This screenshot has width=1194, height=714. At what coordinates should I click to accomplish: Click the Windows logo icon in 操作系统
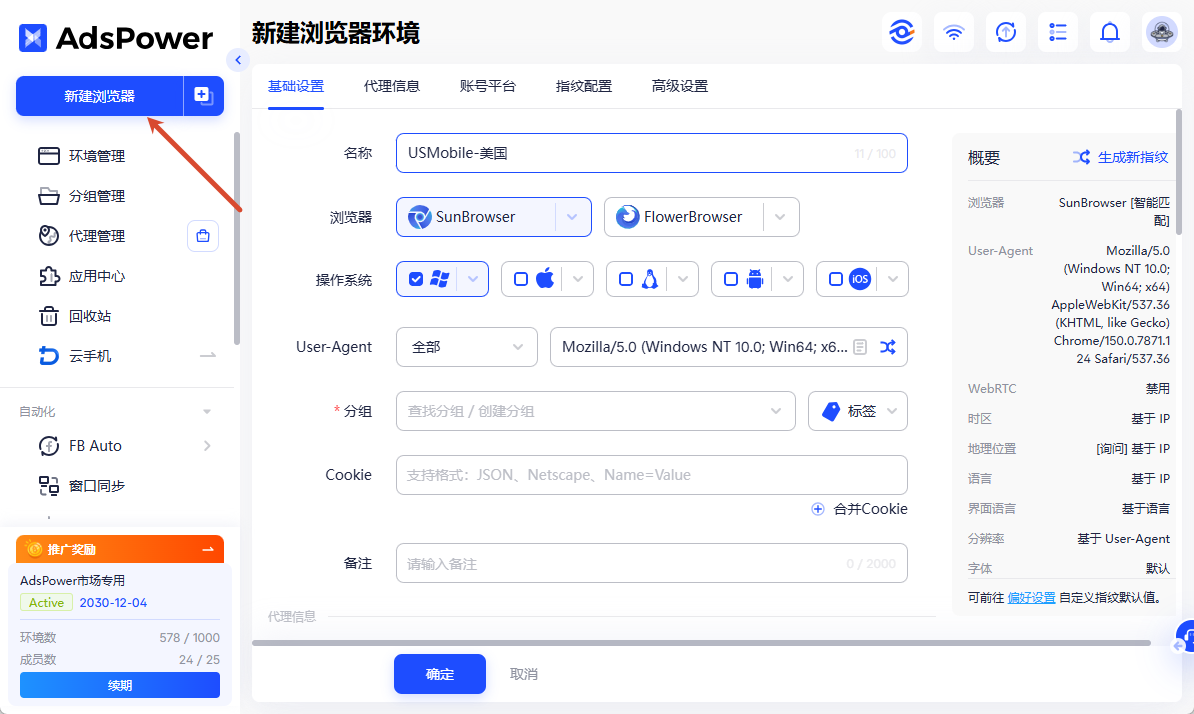coord(439,279)
